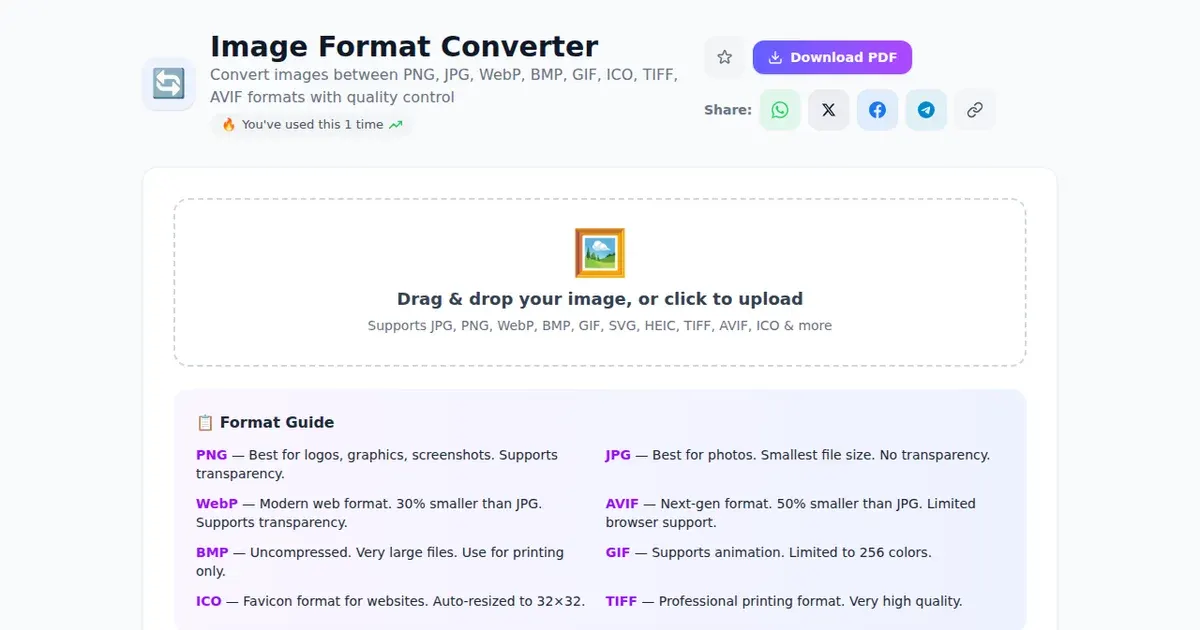This screenshot has height=630, width=1200.
Task: Share on Facebook icon
Action: pyautogui.click(x=877, y=110)
